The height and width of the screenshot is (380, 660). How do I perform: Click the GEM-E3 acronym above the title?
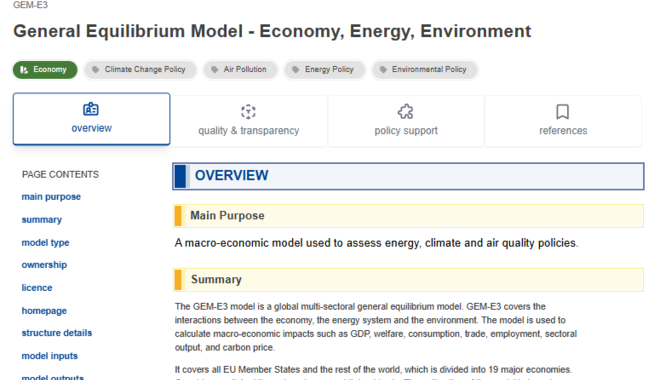[30, 5]
